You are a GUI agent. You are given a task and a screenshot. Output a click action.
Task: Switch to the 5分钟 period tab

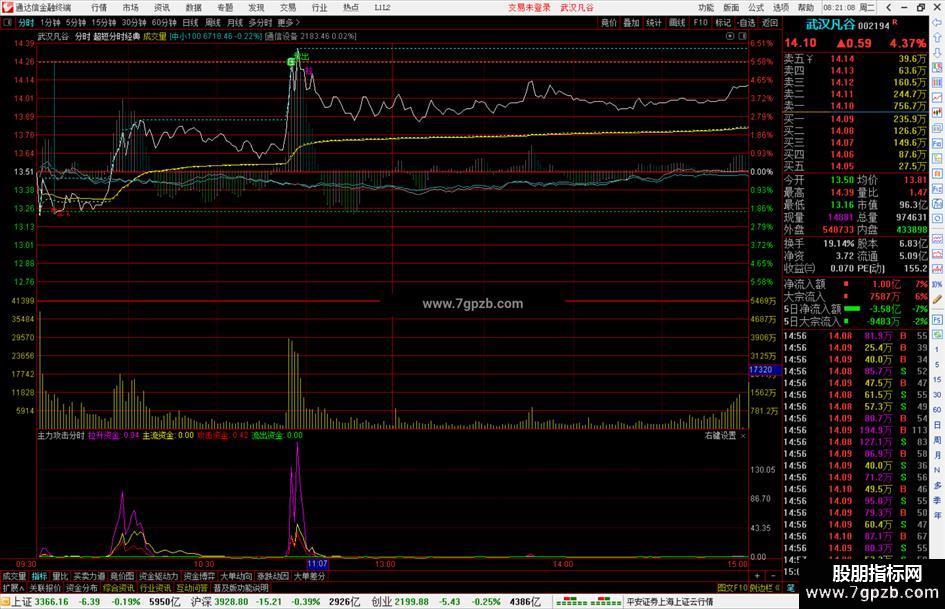76,23
